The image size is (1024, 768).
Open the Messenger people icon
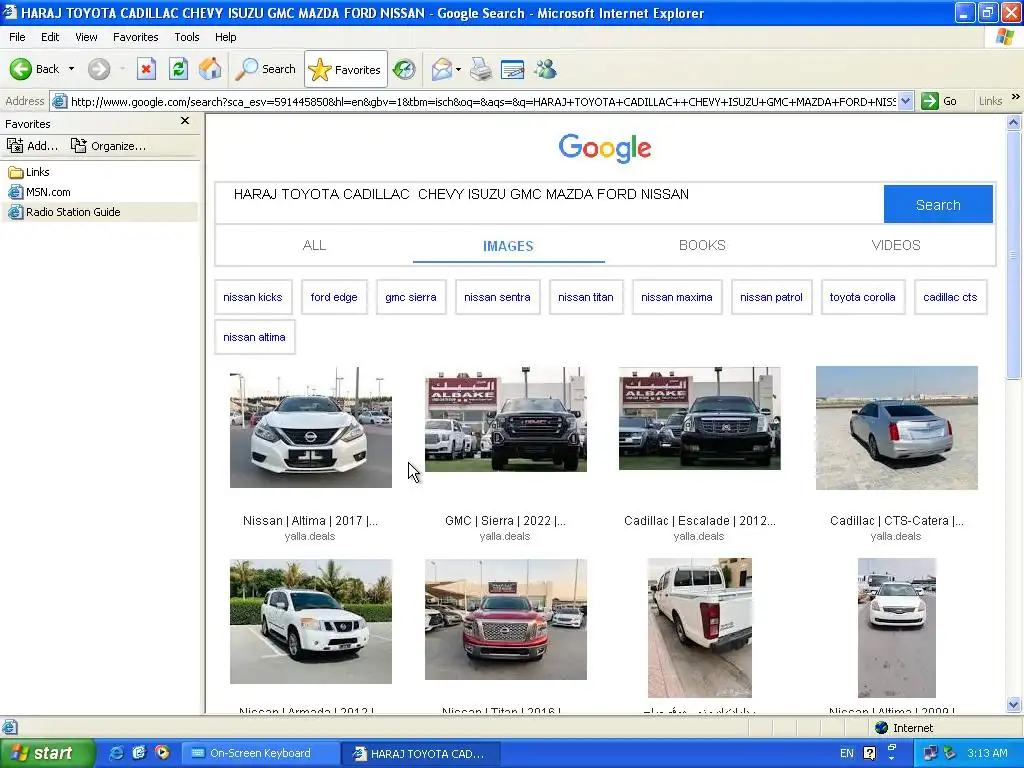(545, 69)
